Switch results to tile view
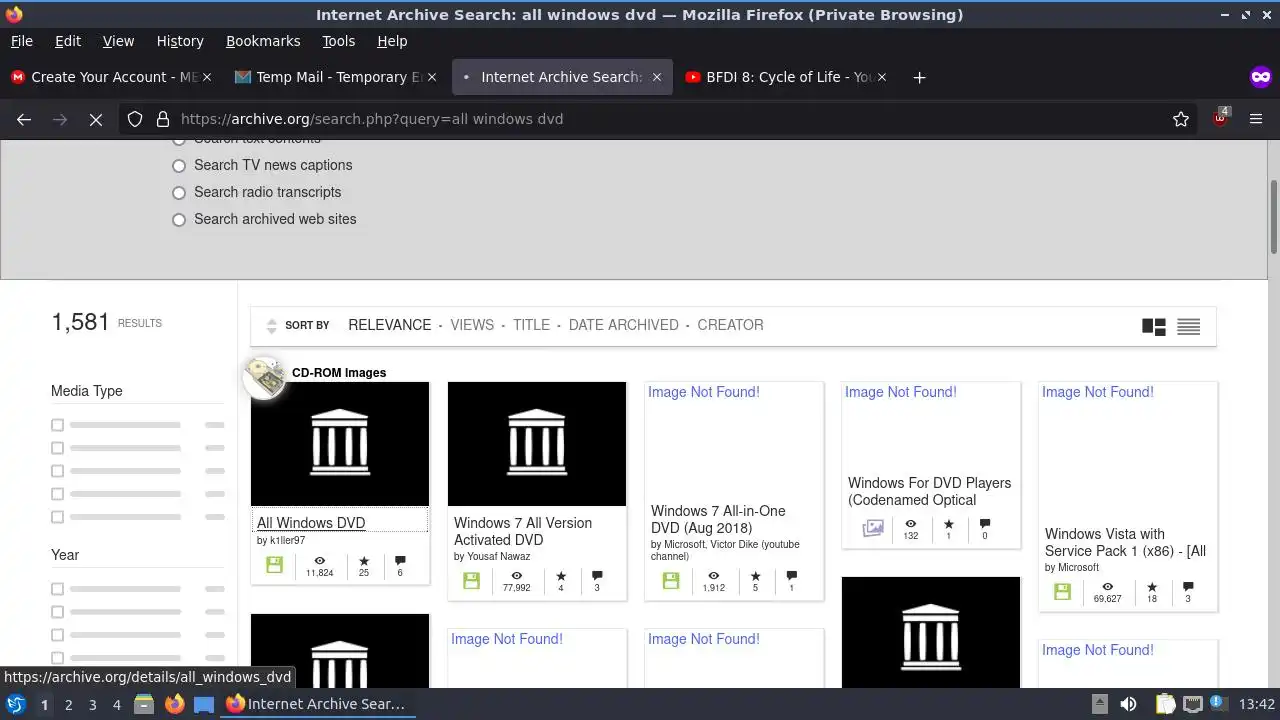This screenshot has height=720, width=1280. (1153, 327)
